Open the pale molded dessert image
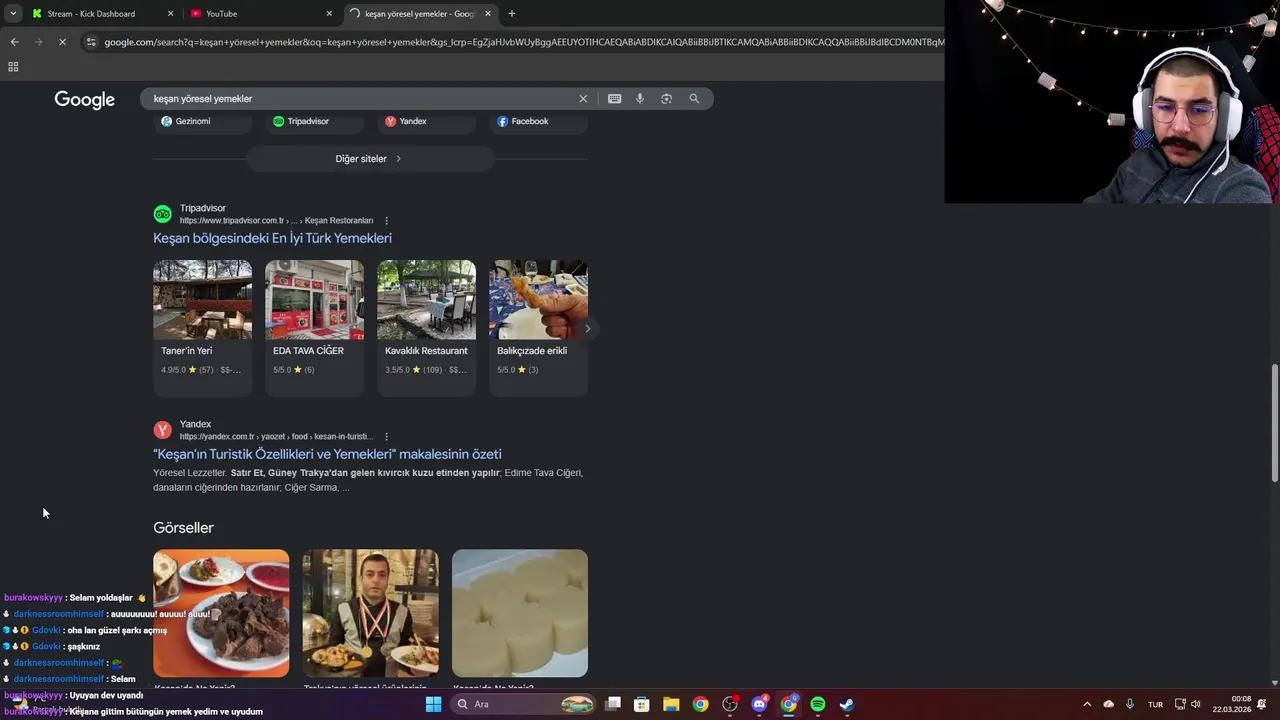The width and height of the screenshot is (1280, 720). coord(520,613)
